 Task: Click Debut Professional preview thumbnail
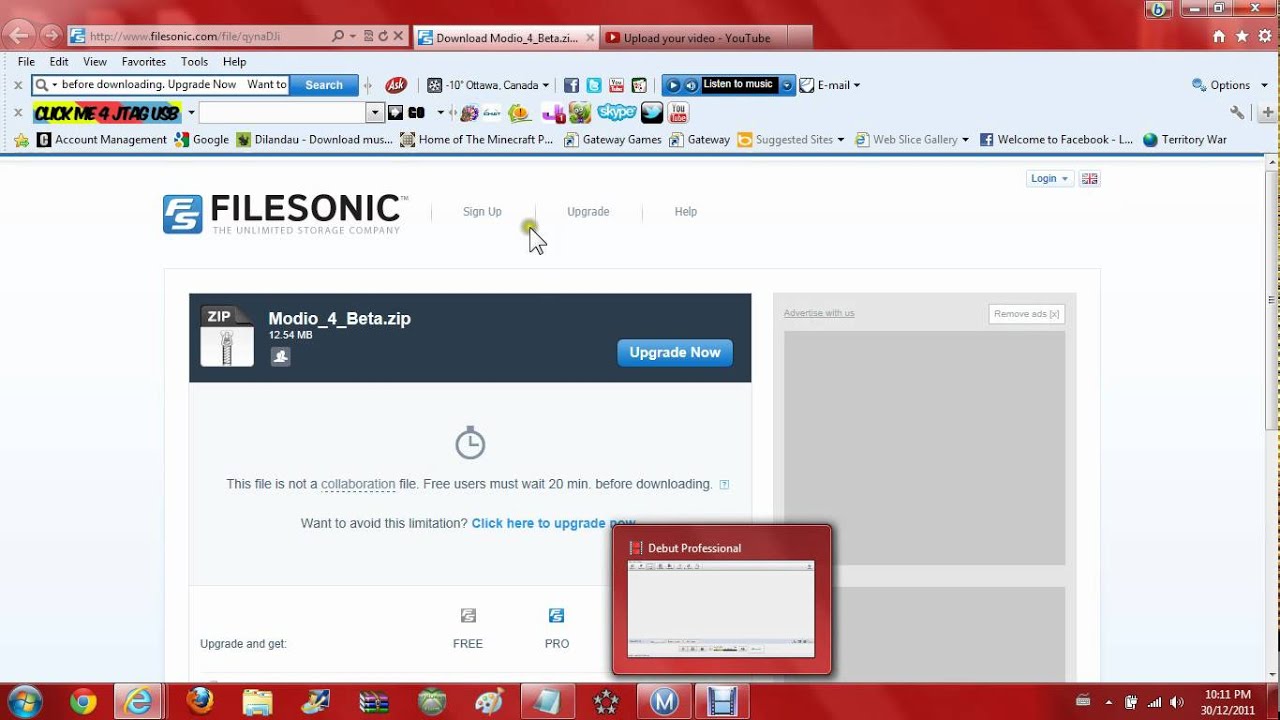pos(721,609)
